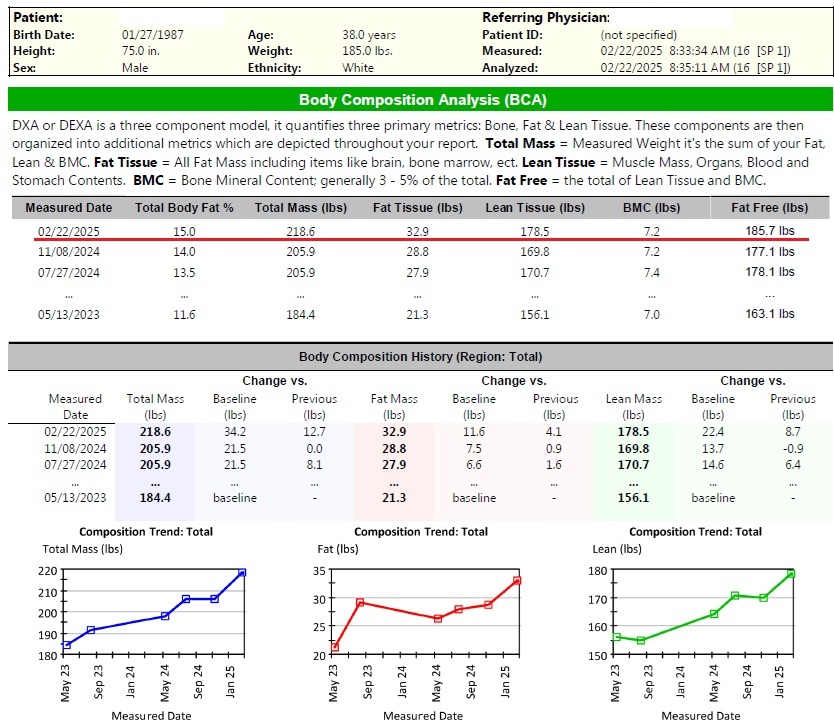Click total mass baseline change 34.2

coord(235,431)
